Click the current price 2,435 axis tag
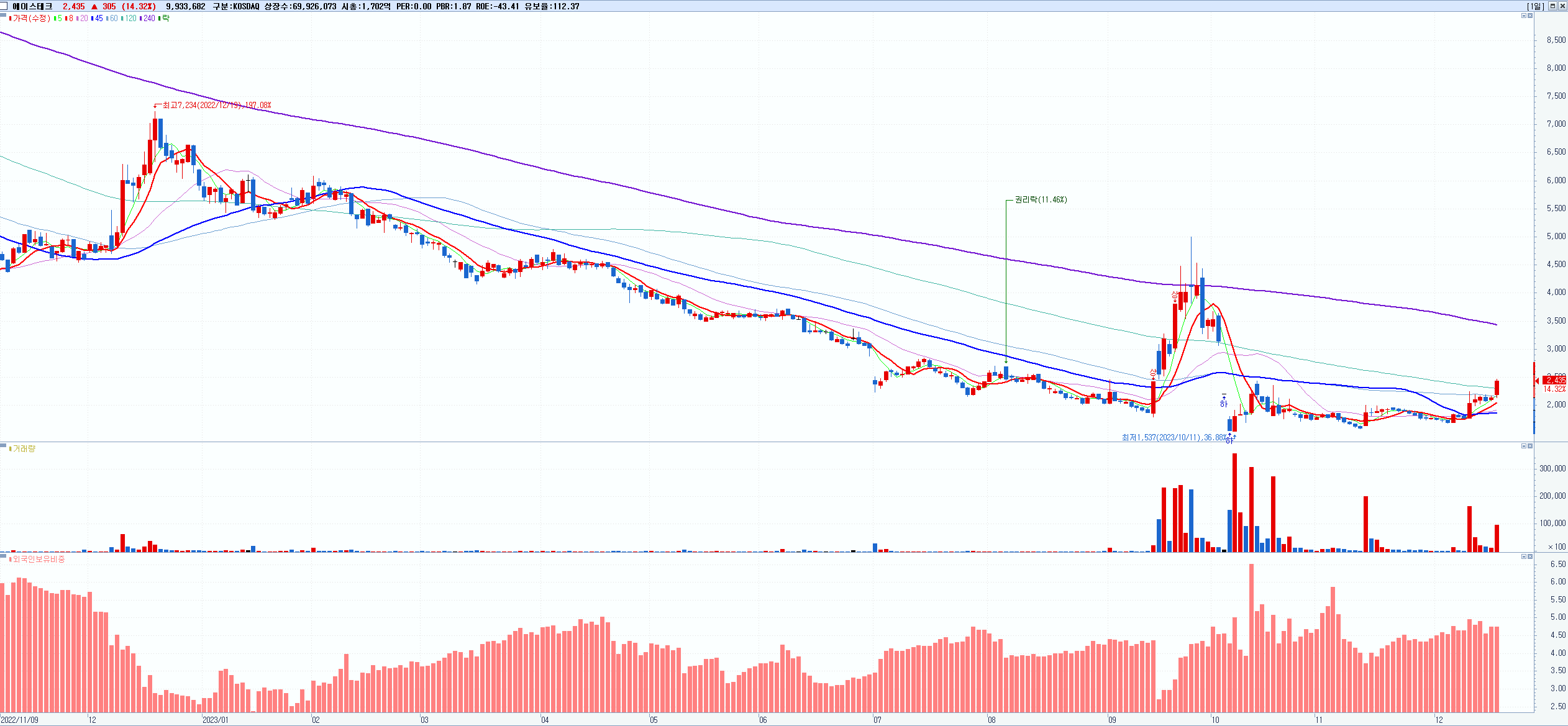Image resolution: width=1568 pixels, height=726 pixels. coord(1555,380)
